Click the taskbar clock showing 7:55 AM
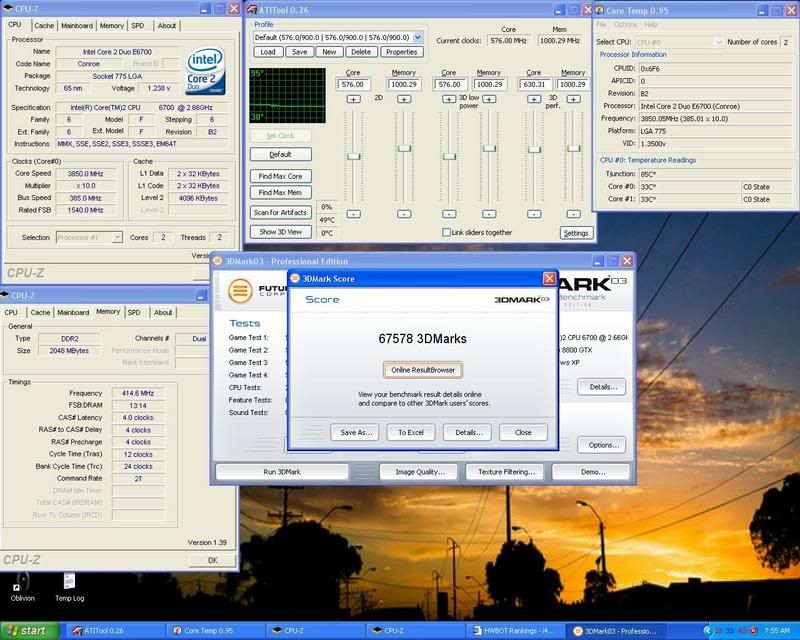 778,631
